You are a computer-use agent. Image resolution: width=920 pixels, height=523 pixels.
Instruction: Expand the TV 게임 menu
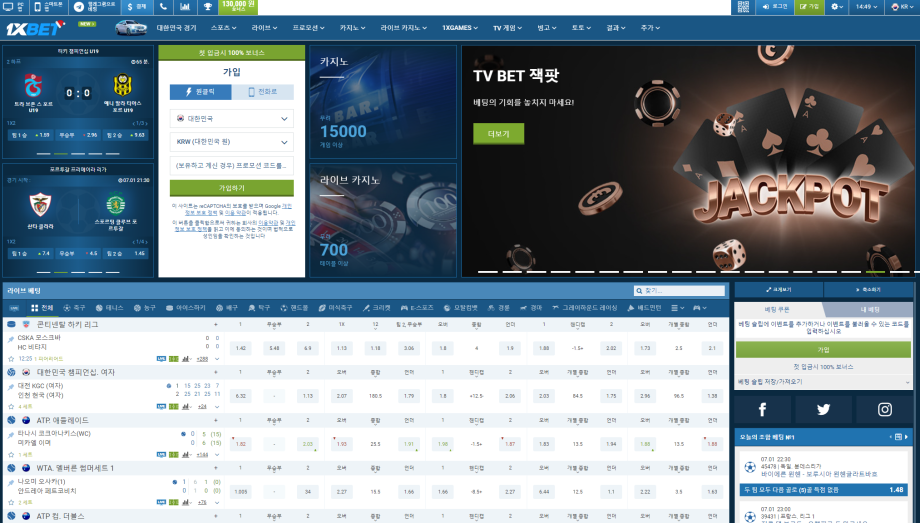tap(508, 28)
